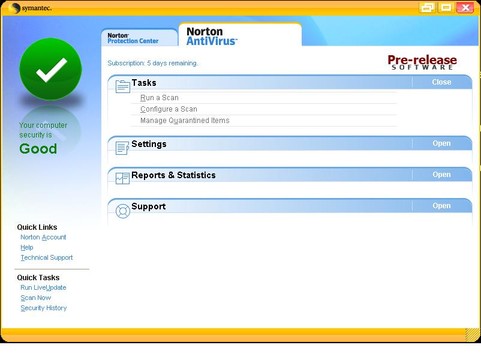Image resolution: width=481 pixels, height=360 pixels.
Task: Start Run LiveUpdate quick task
Action: coord(43,288)
